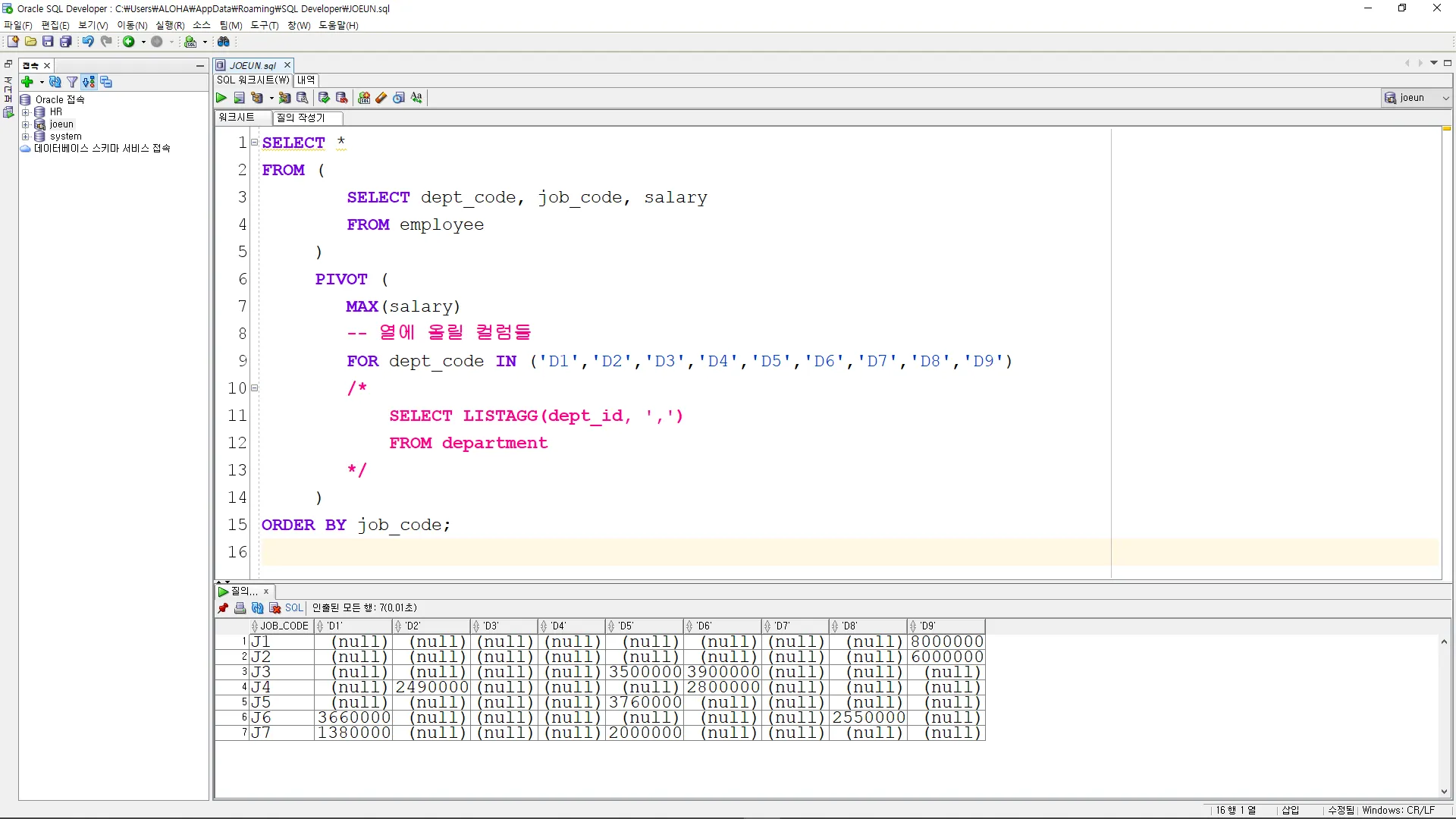
Task: Click the binoculars Find DB Object icon
Action: (x=224, y=42)
